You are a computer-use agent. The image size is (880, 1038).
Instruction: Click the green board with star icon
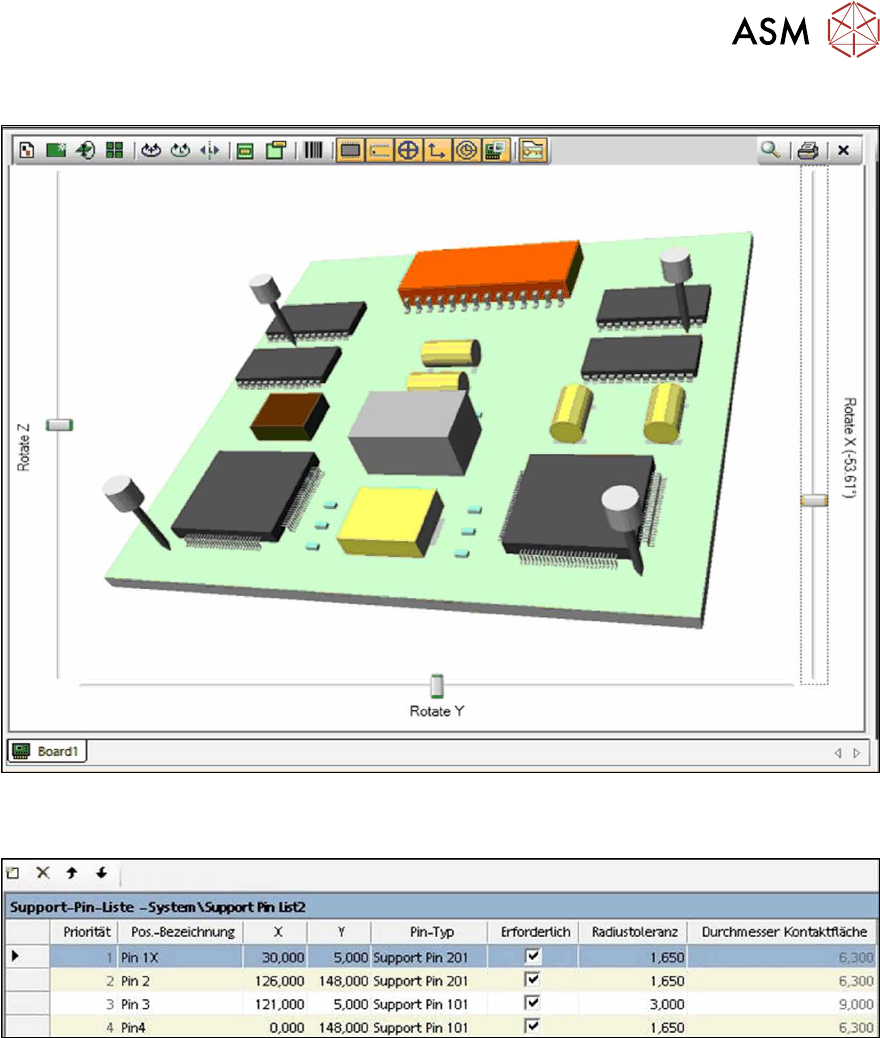pyautogui.click(x=56, y=150)
